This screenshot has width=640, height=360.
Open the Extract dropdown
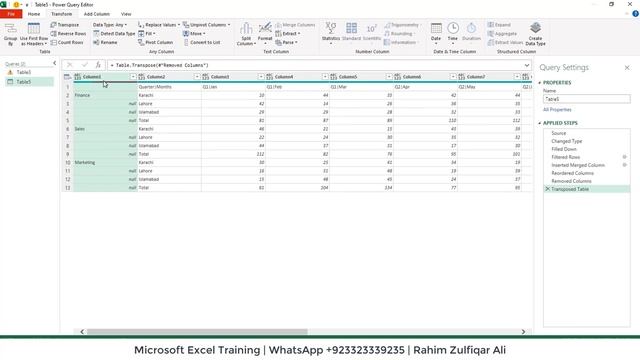[288, 33]
